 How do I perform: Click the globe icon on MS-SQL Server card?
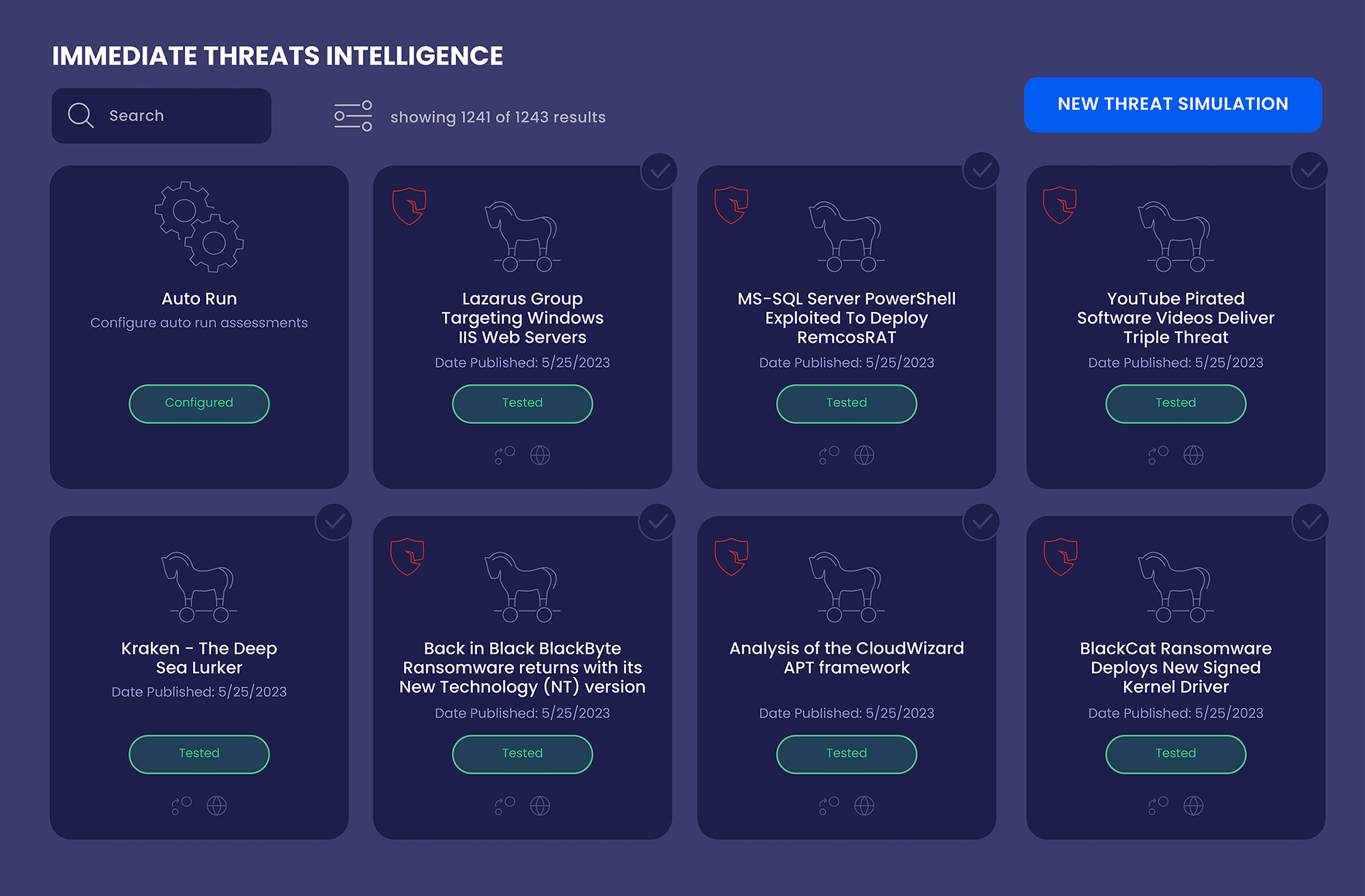864,455
